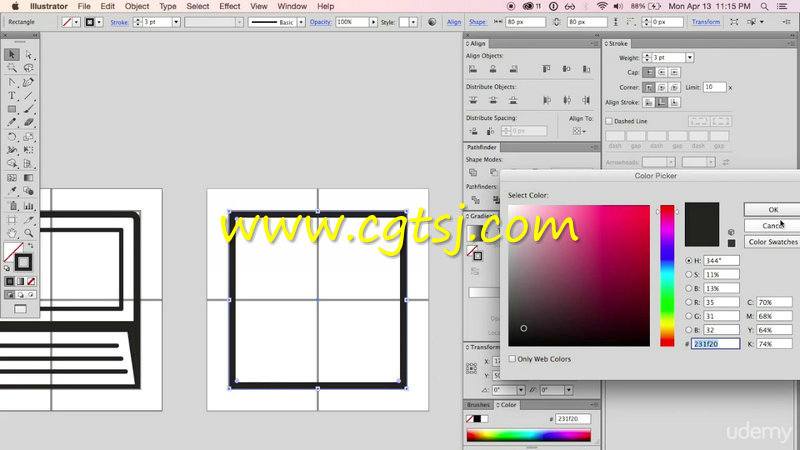The height and width of the screenshot is (450, 800).
Task: Click the Align link in control bar
Action: pyautogui.click(x=454, y=22)
